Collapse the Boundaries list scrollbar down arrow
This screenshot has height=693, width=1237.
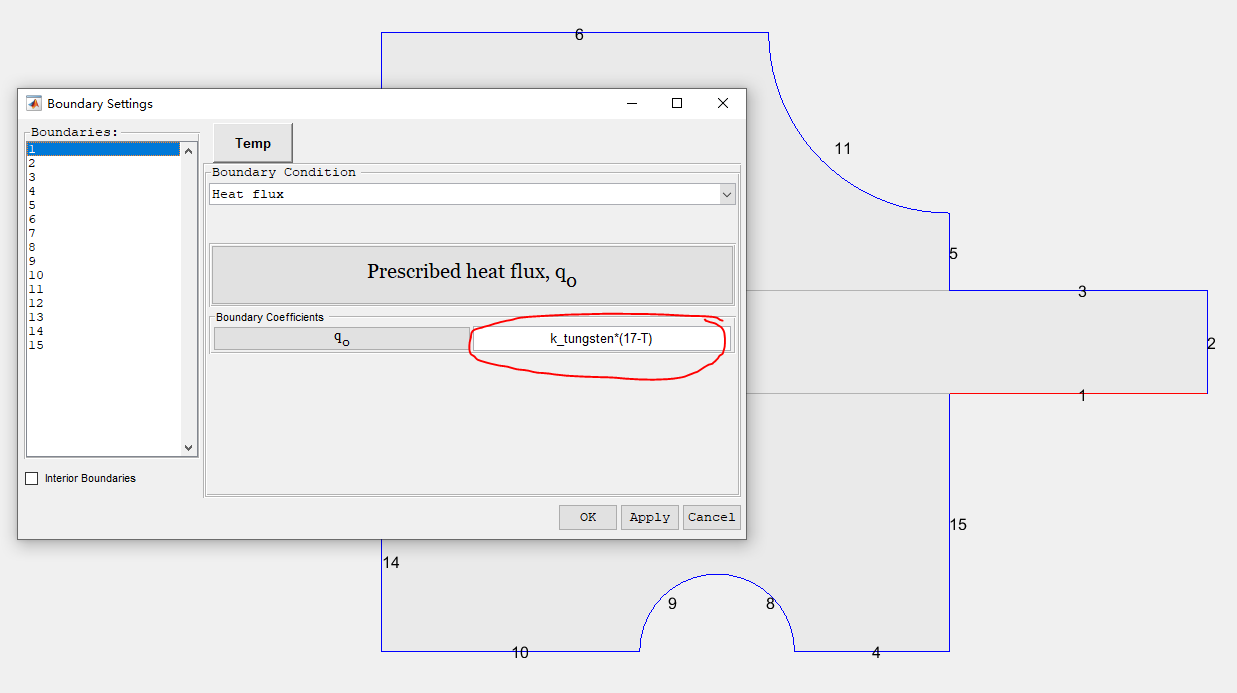(188, 447)
